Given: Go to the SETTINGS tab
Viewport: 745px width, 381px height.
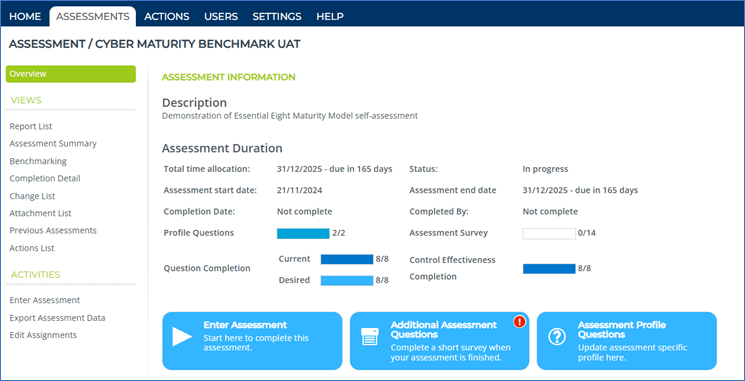Looking at the screenshot, I should (277, 16).
